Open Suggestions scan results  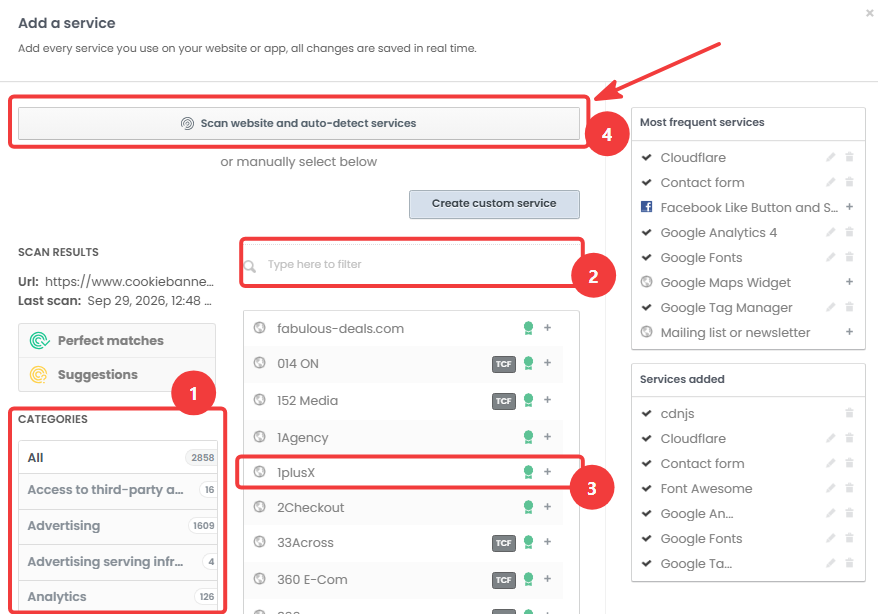pos(117,374)
